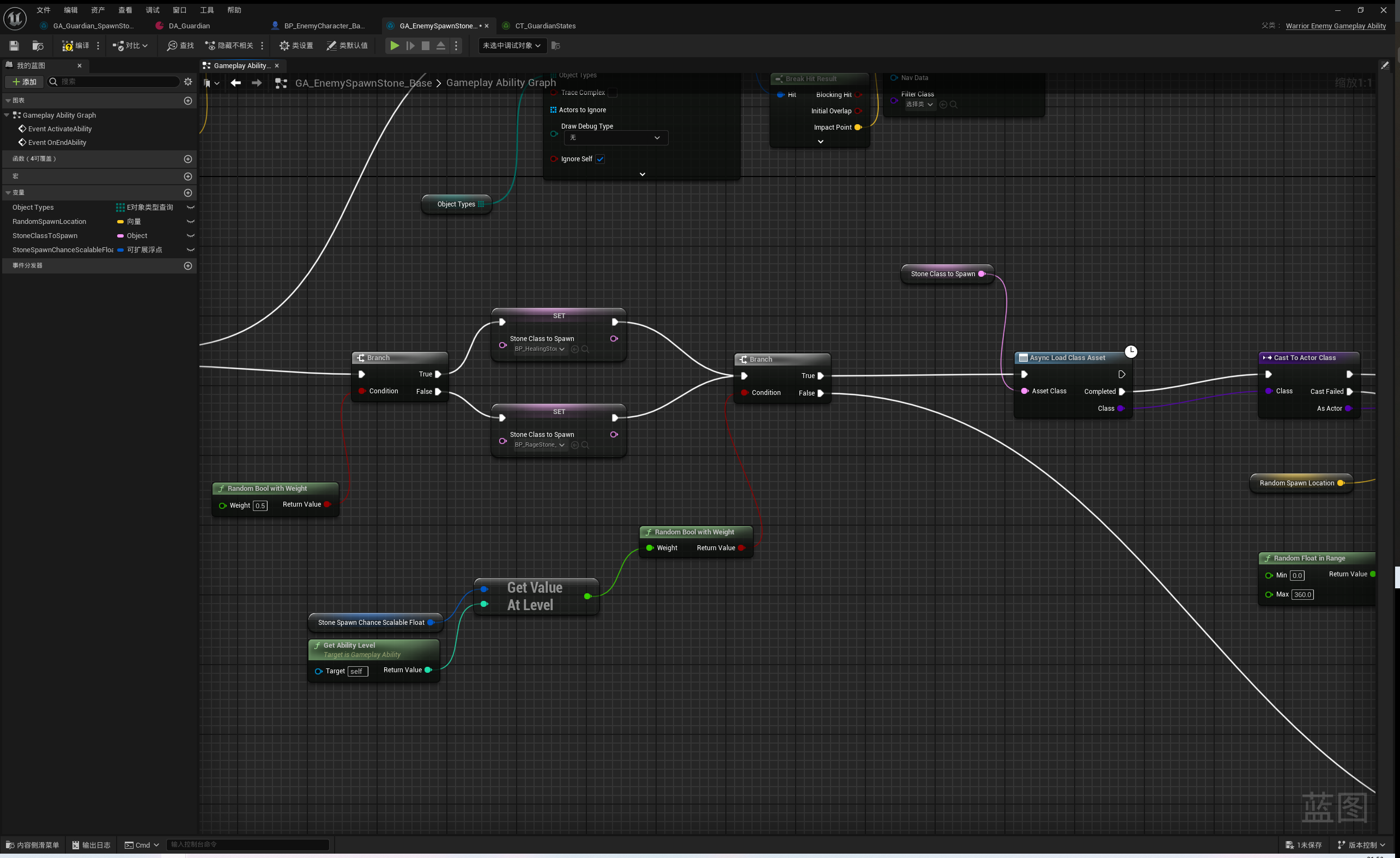Toggle the Trace Complex checkbox
The height and width of the screenshot is (858, 1400).
[x=613, y=93]
